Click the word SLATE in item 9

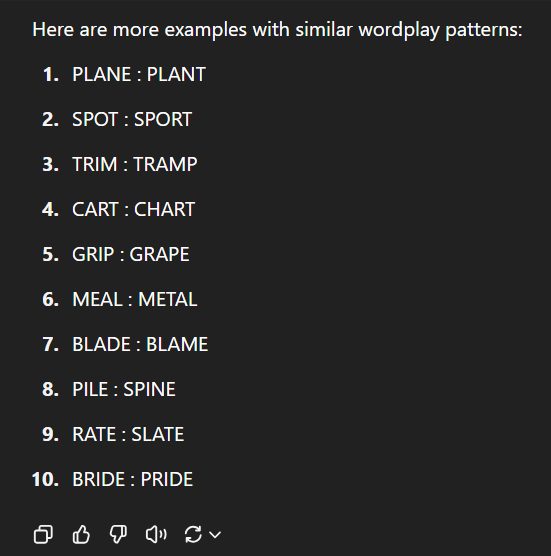pyautogui.click(x=158, y=435)
